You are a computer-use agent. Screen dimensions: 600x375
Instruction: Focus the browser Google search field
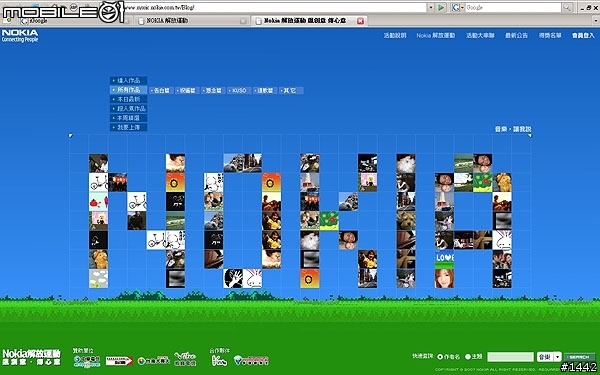(x=513, y=7)
